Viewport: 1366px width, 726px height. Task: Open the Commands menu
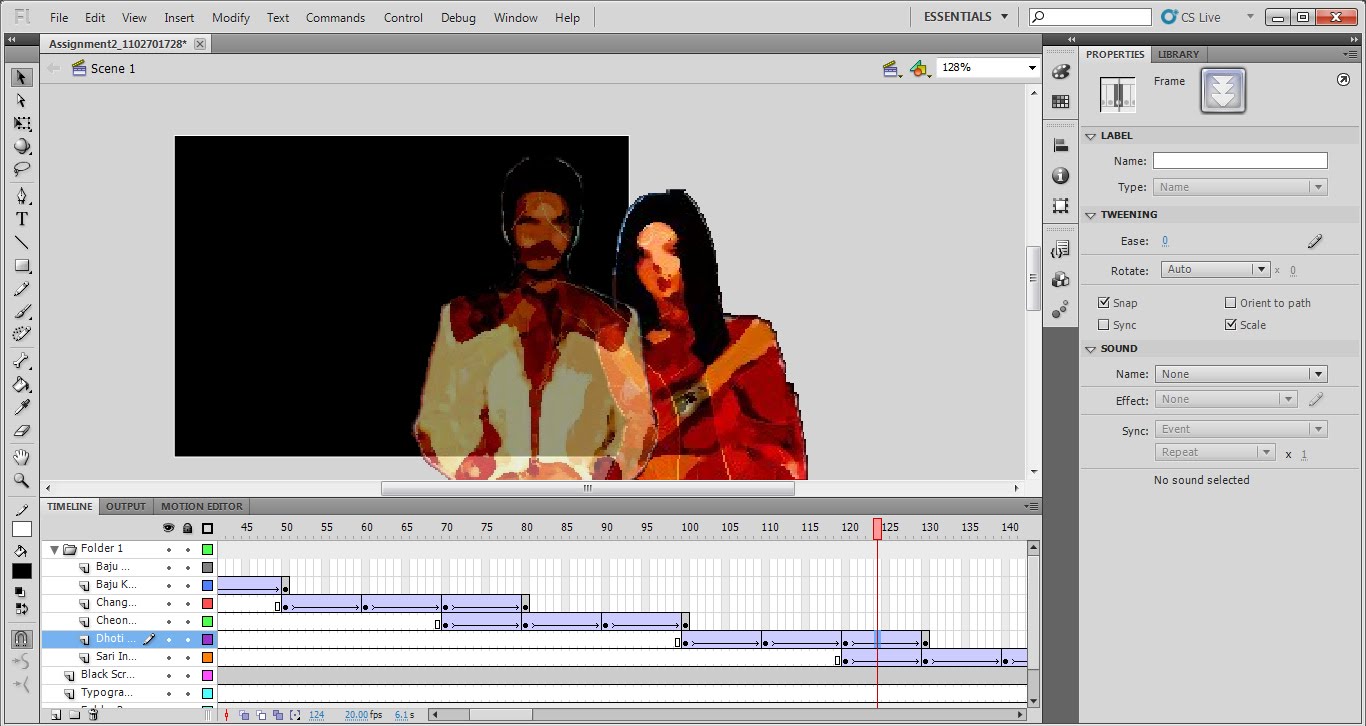point(335,17)
